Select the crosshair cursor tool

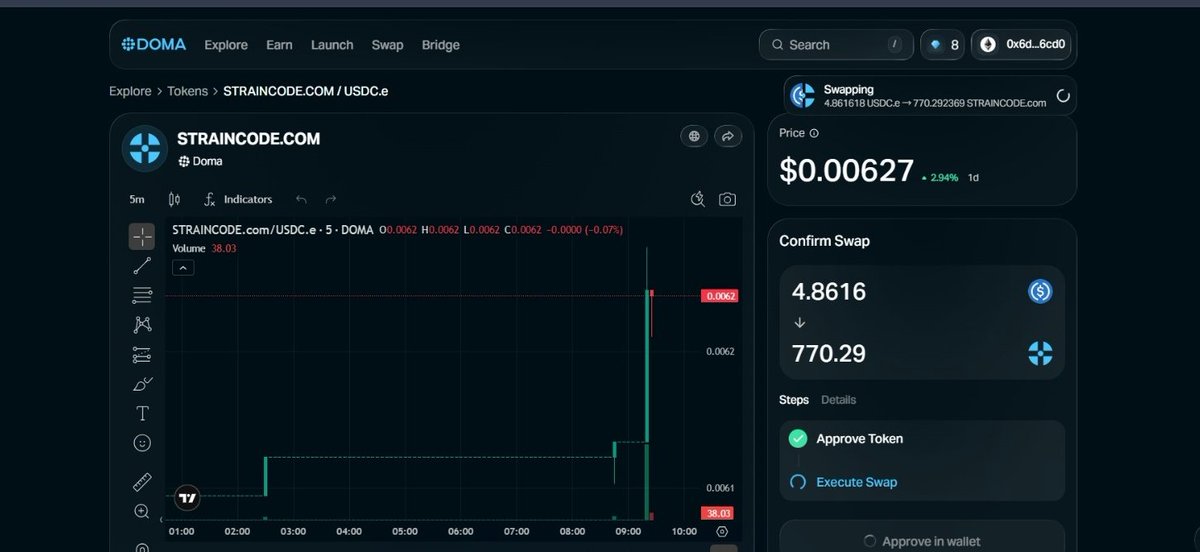142,237
